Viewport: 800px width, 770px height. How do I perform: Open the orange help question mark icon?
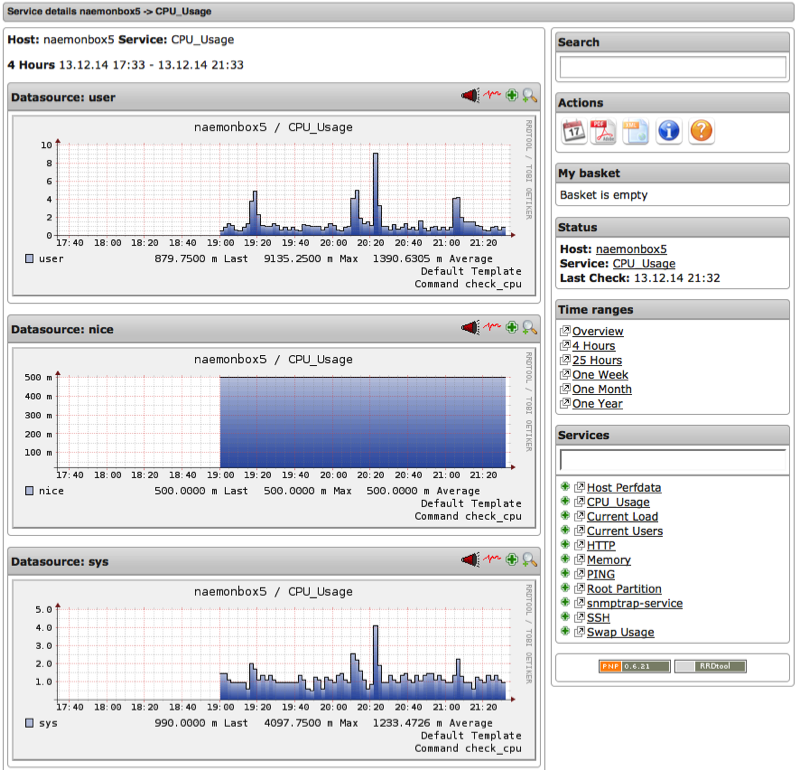coord(702,131)
